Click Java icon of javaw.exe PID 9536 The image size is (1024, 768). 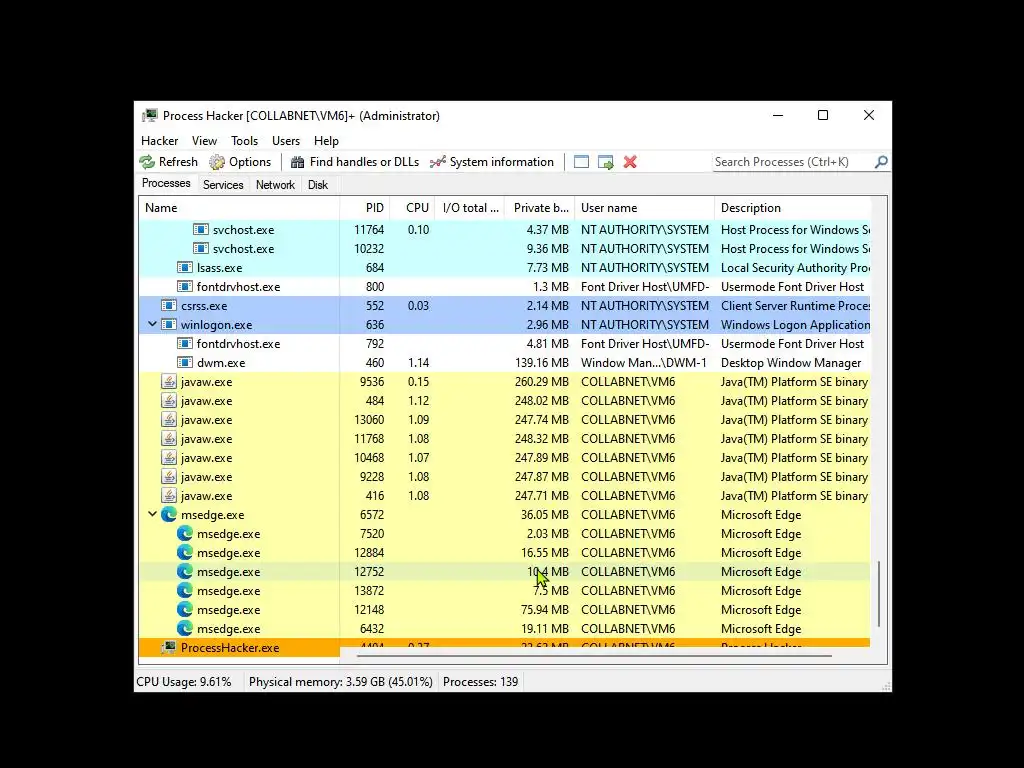(168, 381)
